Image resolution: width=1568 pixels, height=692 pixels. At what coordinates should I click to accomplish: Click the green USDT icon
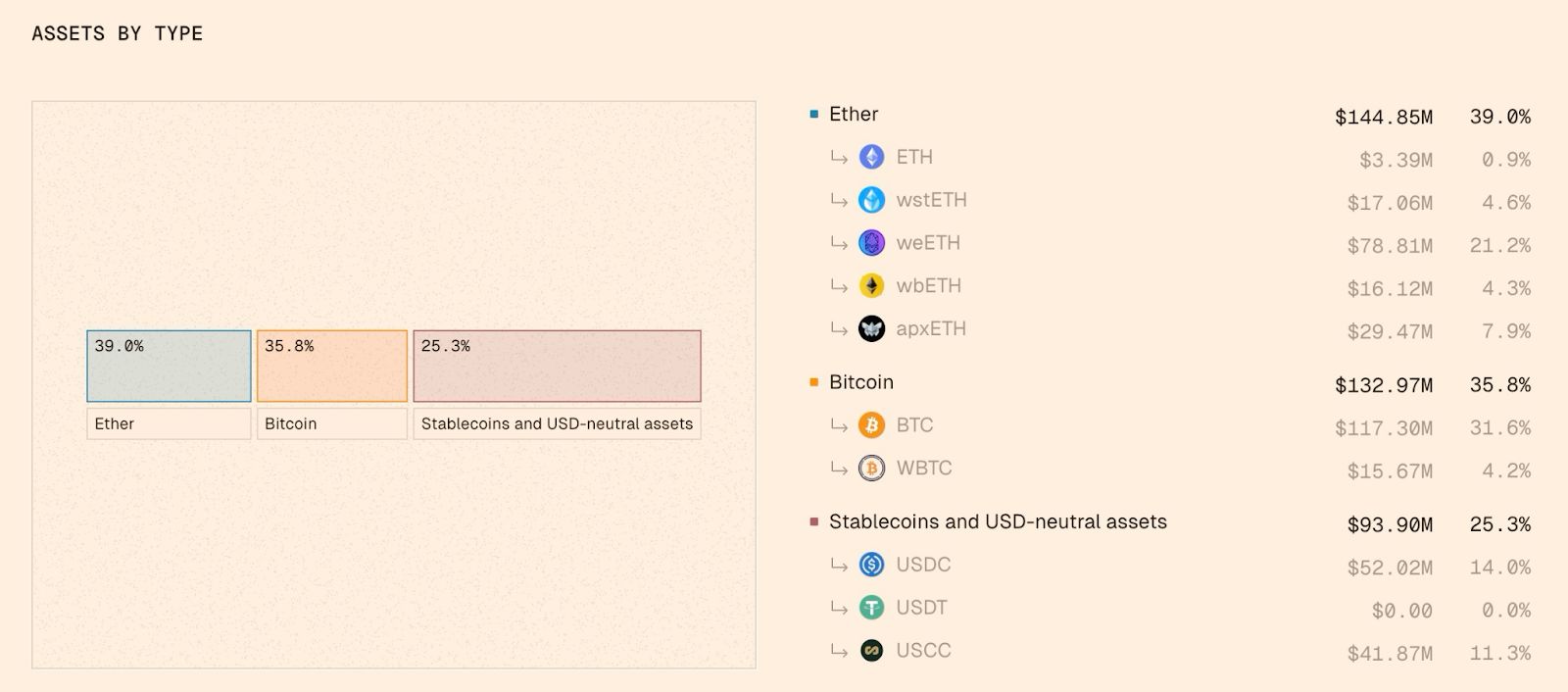point(871,608)
